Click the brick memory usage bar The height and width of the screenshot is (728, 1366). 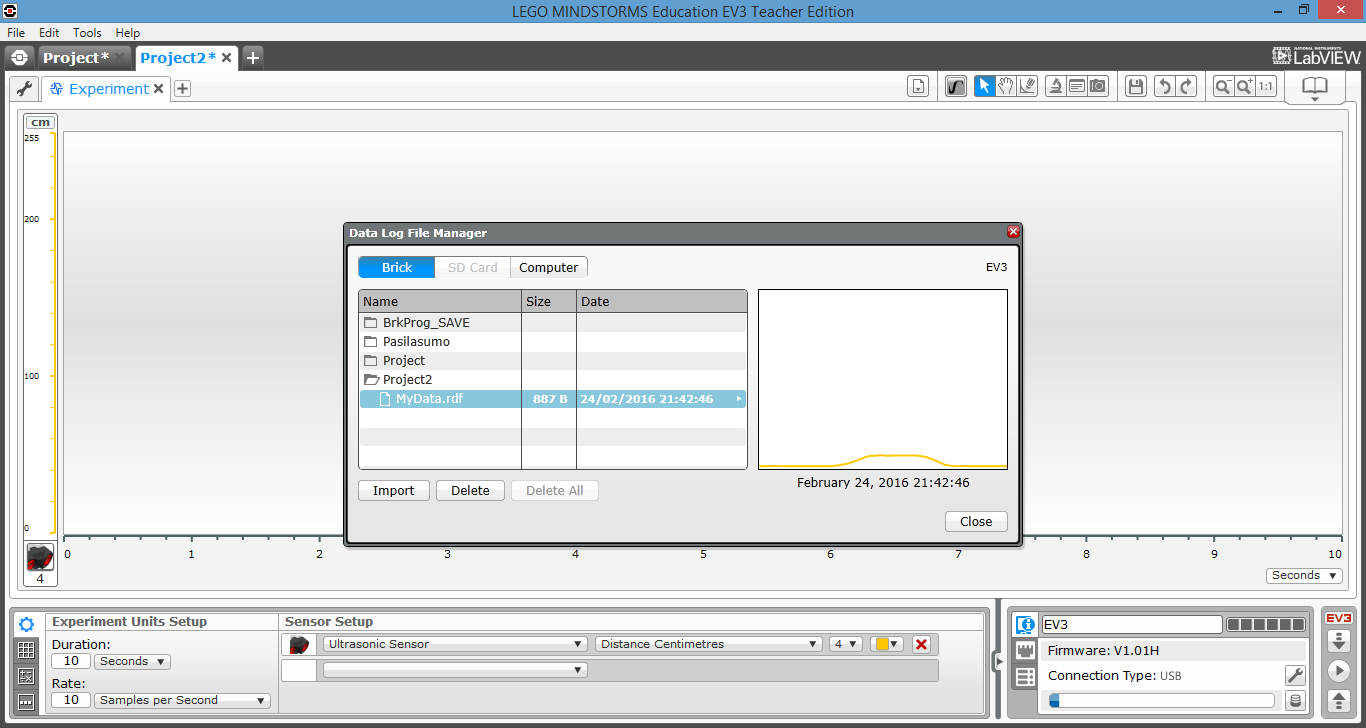pyautogui.click(x=1162, y=701)
